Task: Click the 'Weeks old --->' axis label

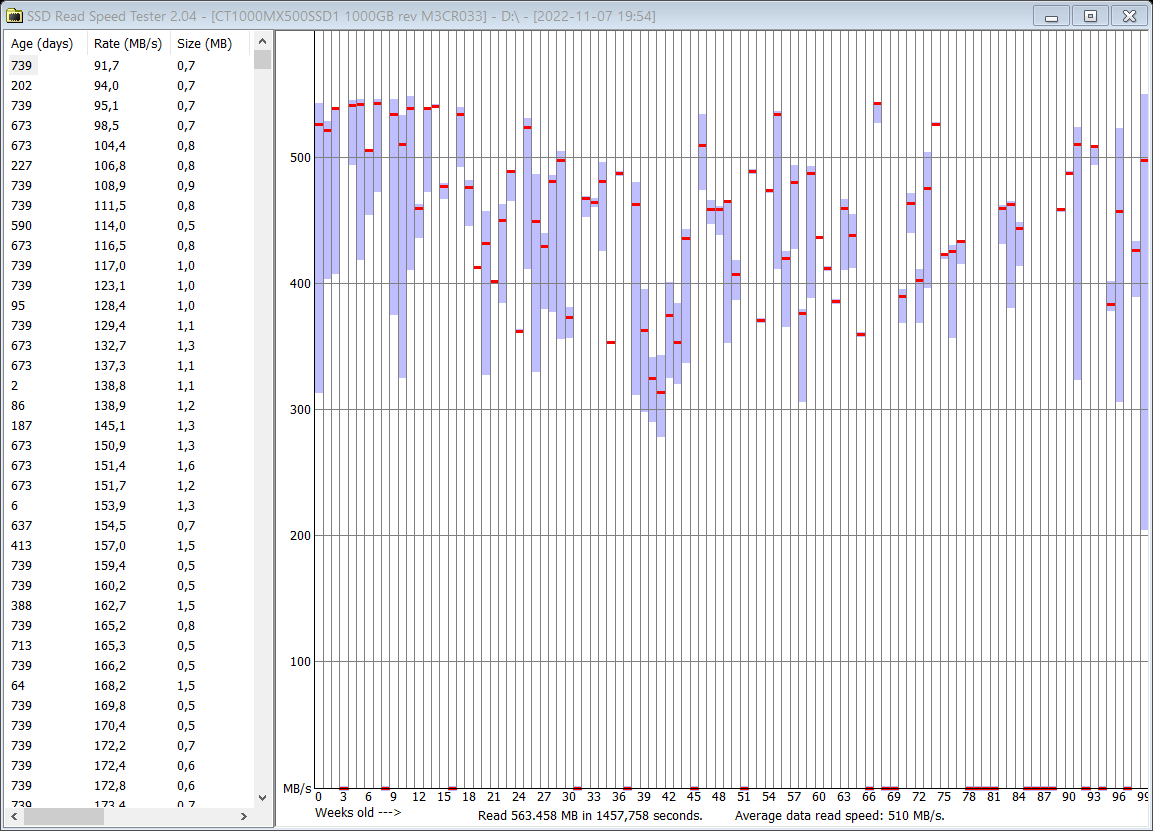Action: (358, 813)
